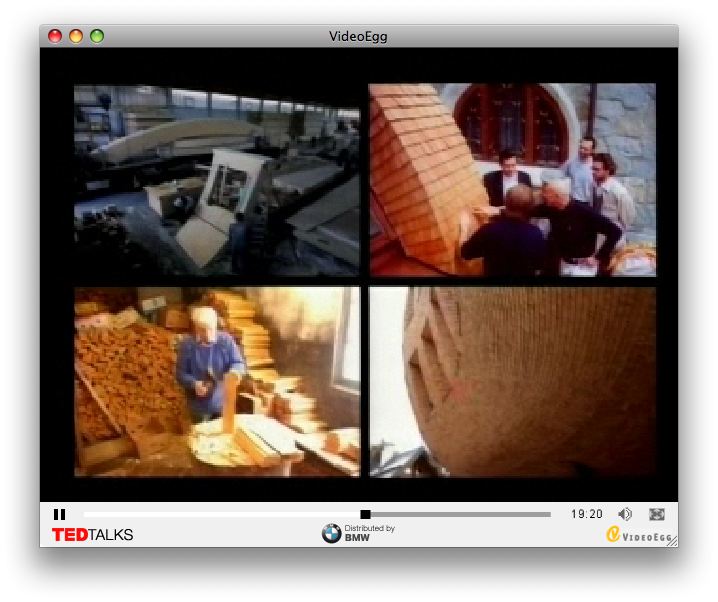Pause the video playback

tap(59, 514)
